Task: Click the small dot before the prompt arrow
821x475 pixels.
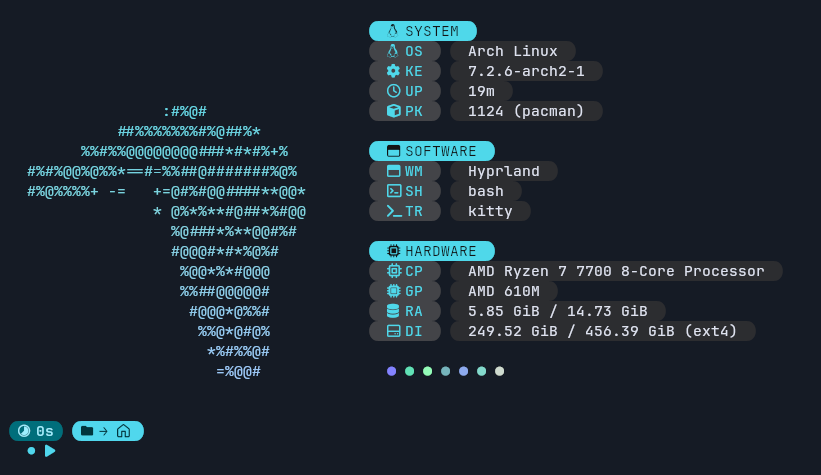Action: (31, 451)
